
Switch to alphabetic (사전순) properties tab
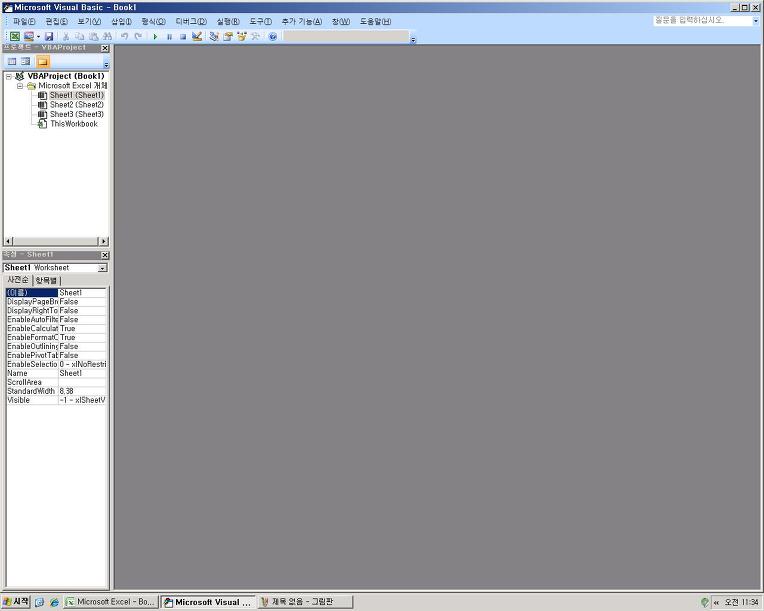pos(18,280)
